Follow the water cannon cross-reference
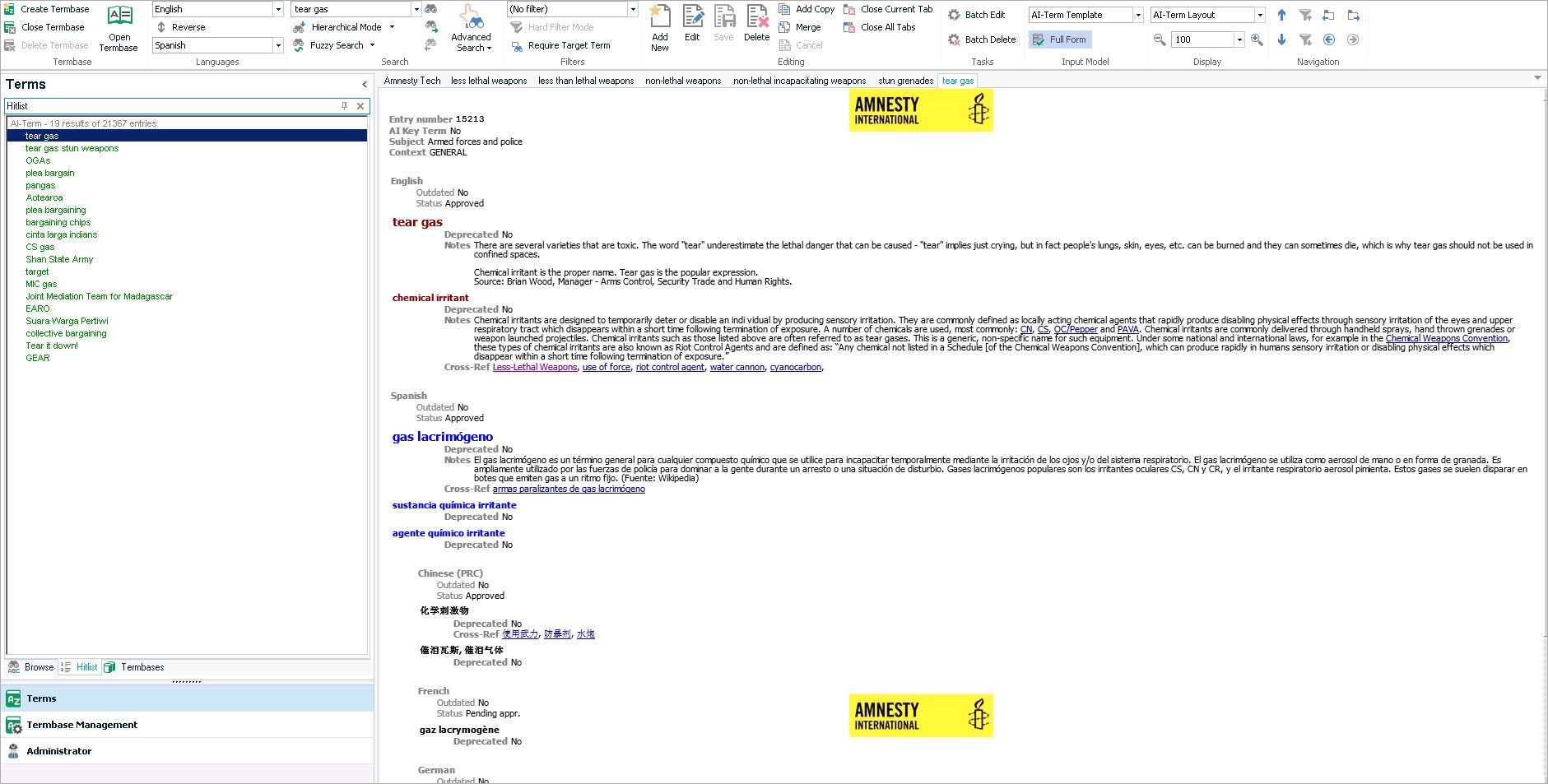The height and width of the screenshot is (784, 1548). (737, 367)
